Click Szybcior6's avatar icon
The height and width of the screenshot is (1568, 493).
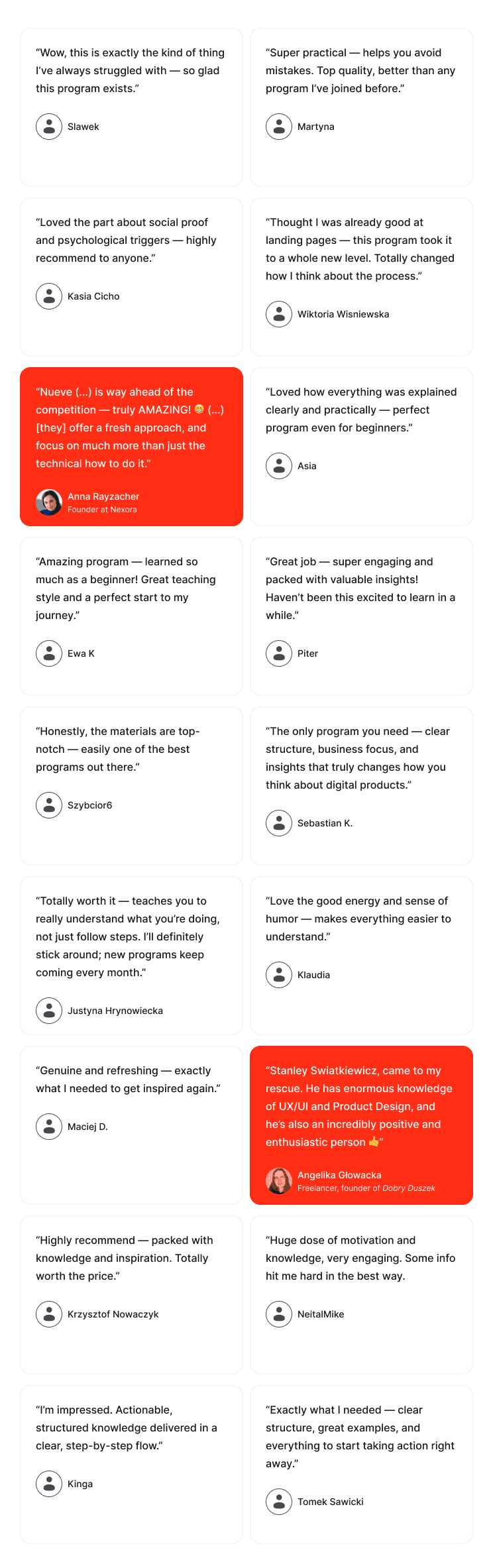click(x=49, y=805)
